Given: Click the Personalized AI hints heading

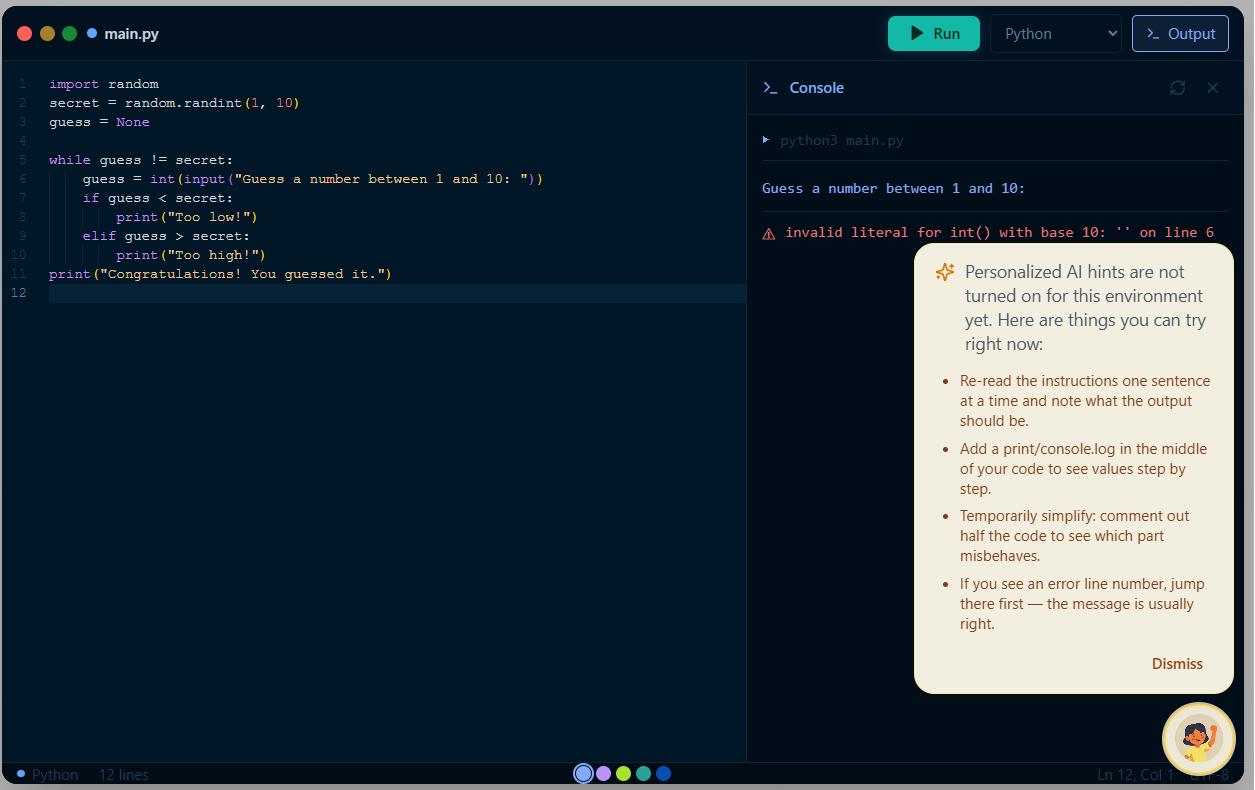Looking at the screenshot, I should tap(1085, 308).
